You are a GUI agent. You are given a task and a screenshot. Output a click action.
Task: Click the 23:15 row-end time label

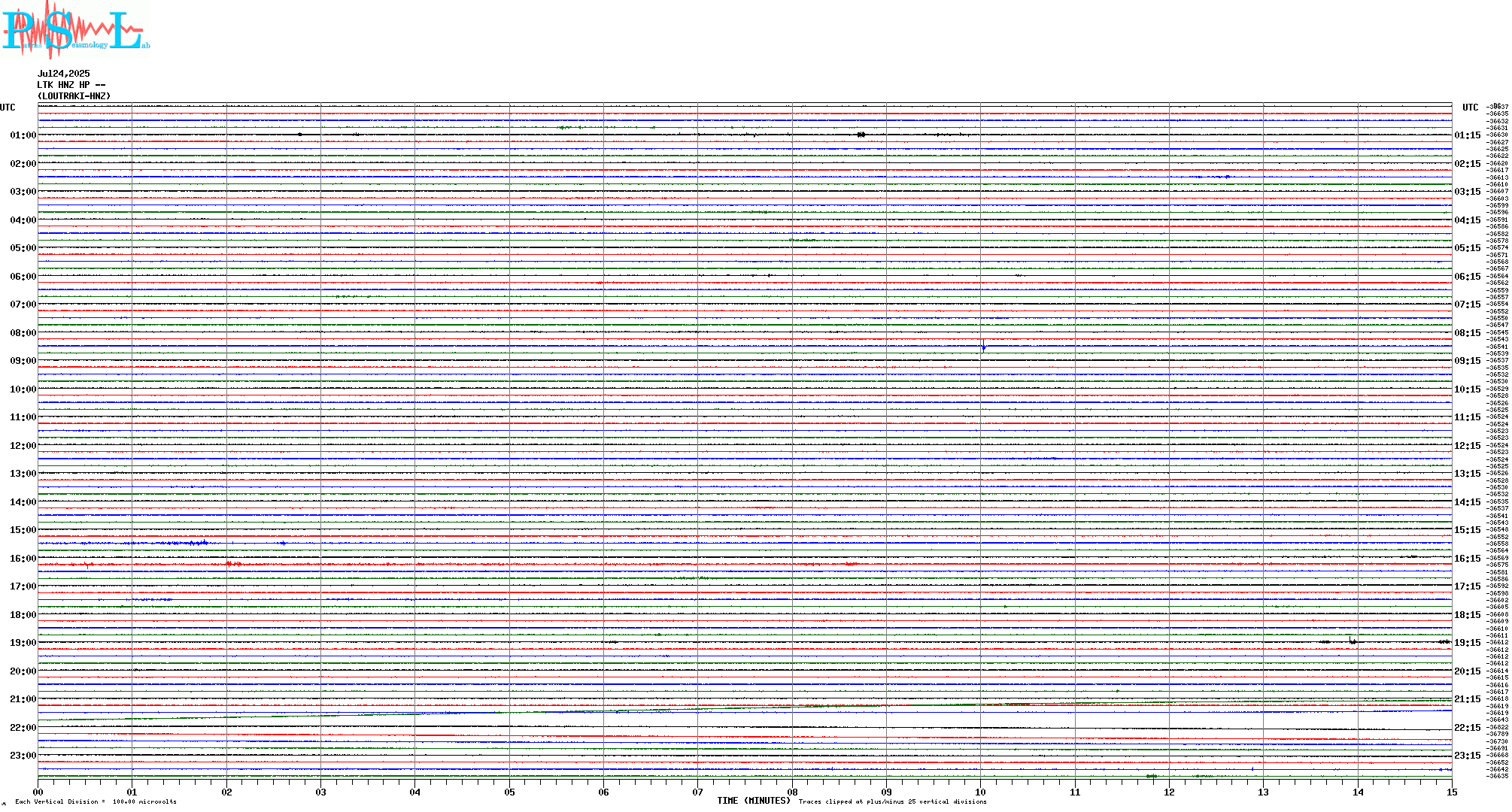pyautogui.click(x=1468, y=756)
